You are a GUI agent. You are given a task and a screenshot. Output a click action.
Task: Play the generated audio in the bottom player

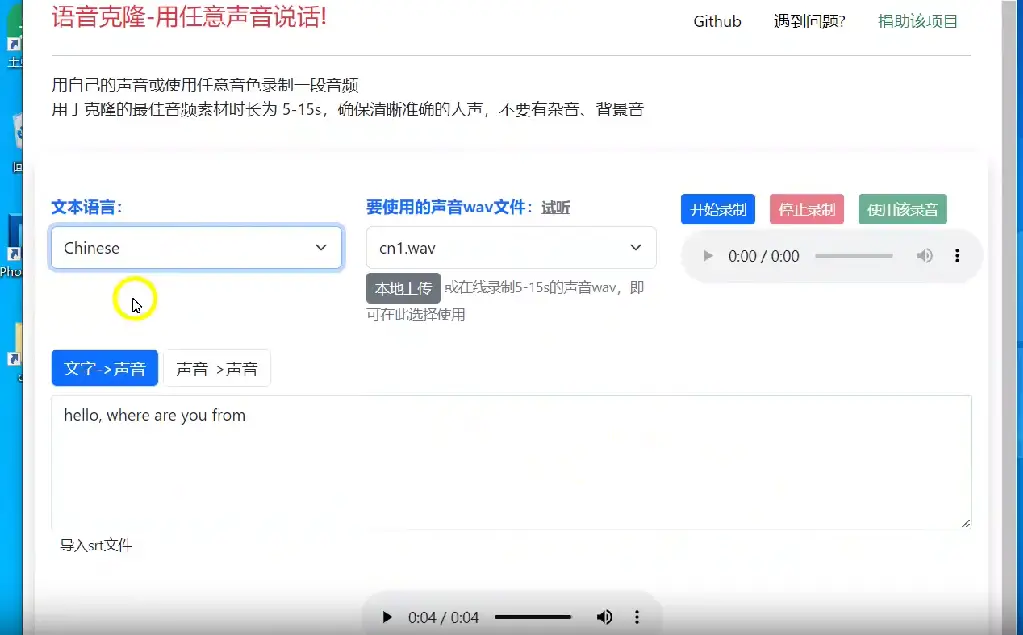(x=387, y=617)
